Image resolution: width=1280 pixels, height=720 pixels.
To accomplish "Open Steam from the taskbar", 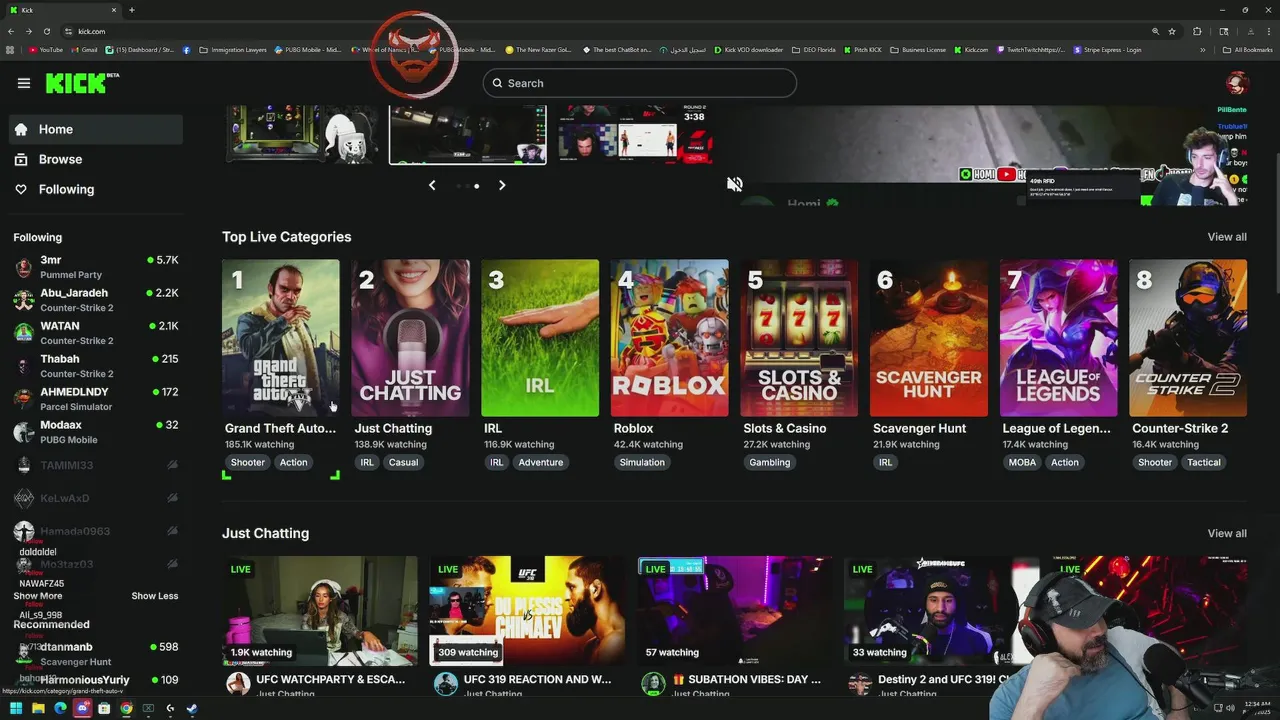I will 192,709.
